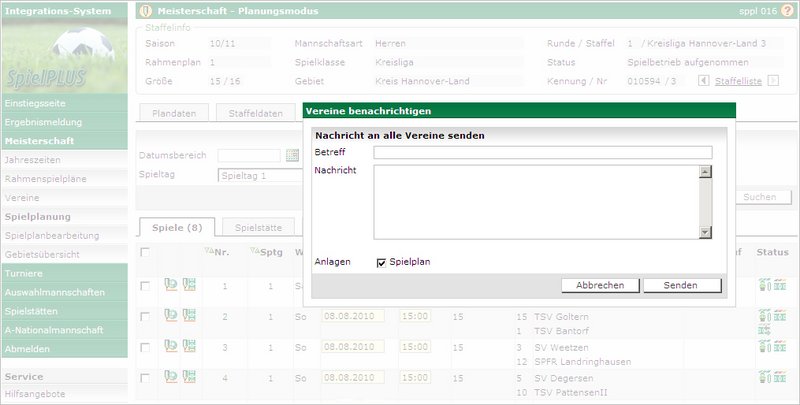
Task: Click the Meisterschaft header info icon
Action: tap(146, 11)
